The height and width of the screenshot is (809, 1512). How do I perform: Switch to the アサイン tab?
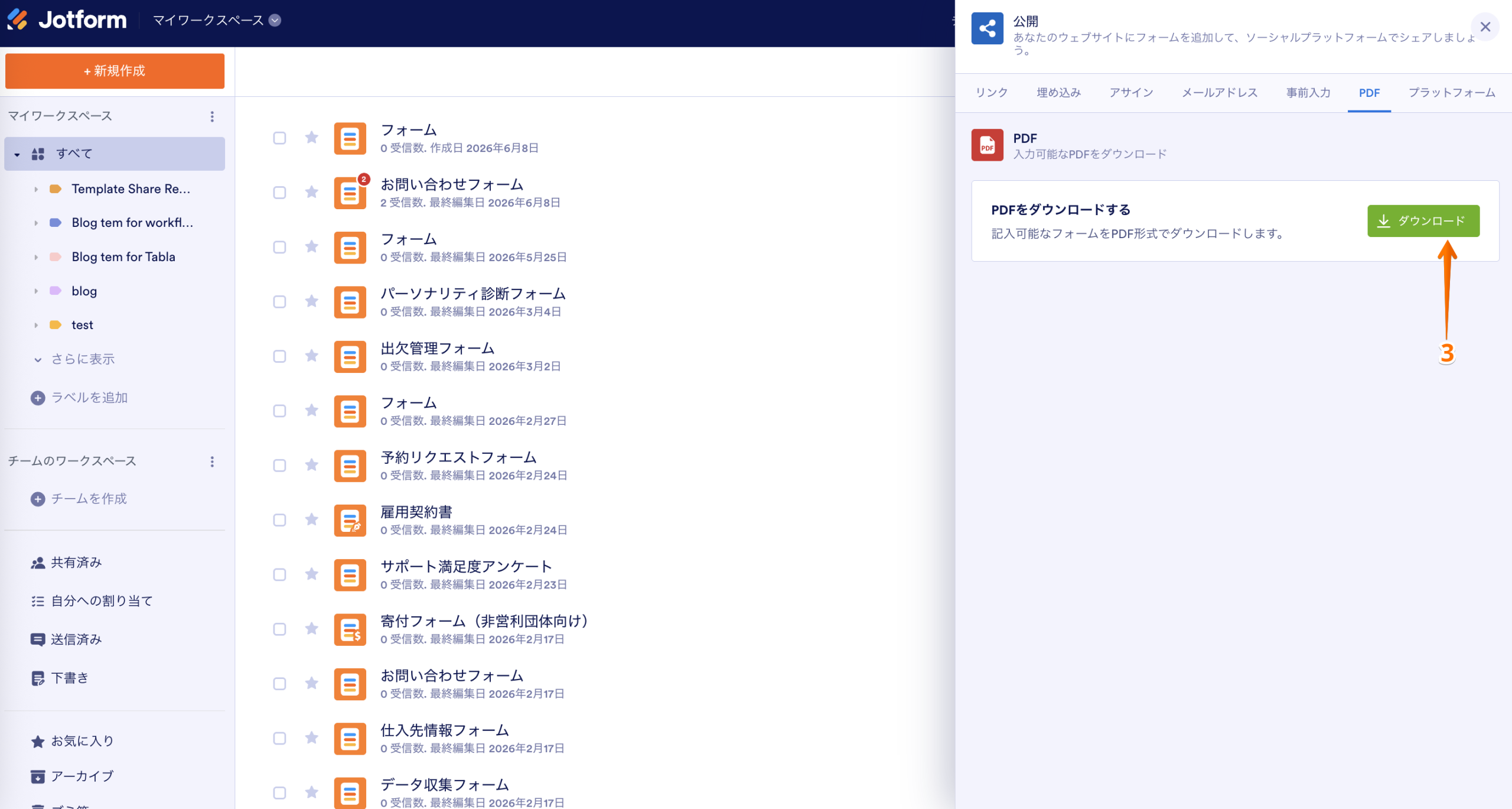click(1132, 93)
